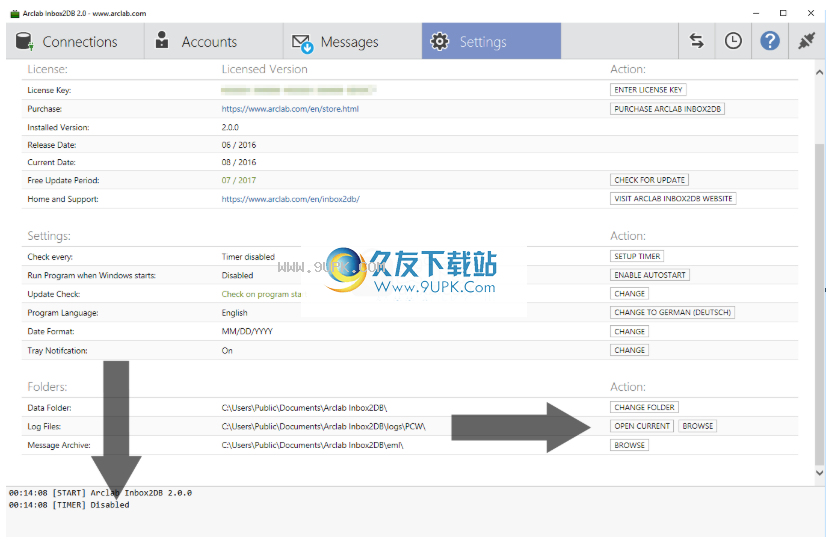Image resolution: width=828 pixels, height=540 pixels.
Task: Open the Connections tab
Action: (x=75, y=41)
